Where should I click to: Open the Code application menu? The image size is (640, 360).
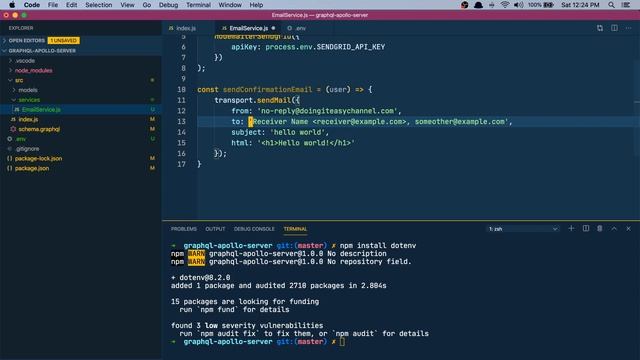[31, 5]
